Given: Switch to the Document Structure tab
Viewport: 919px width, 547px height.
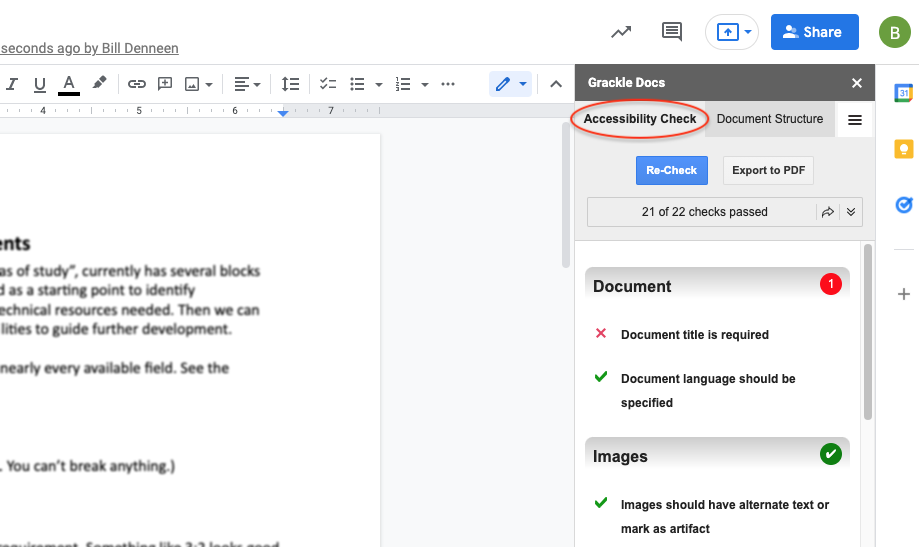Looking at the screenshot, I should coord(769,119).
